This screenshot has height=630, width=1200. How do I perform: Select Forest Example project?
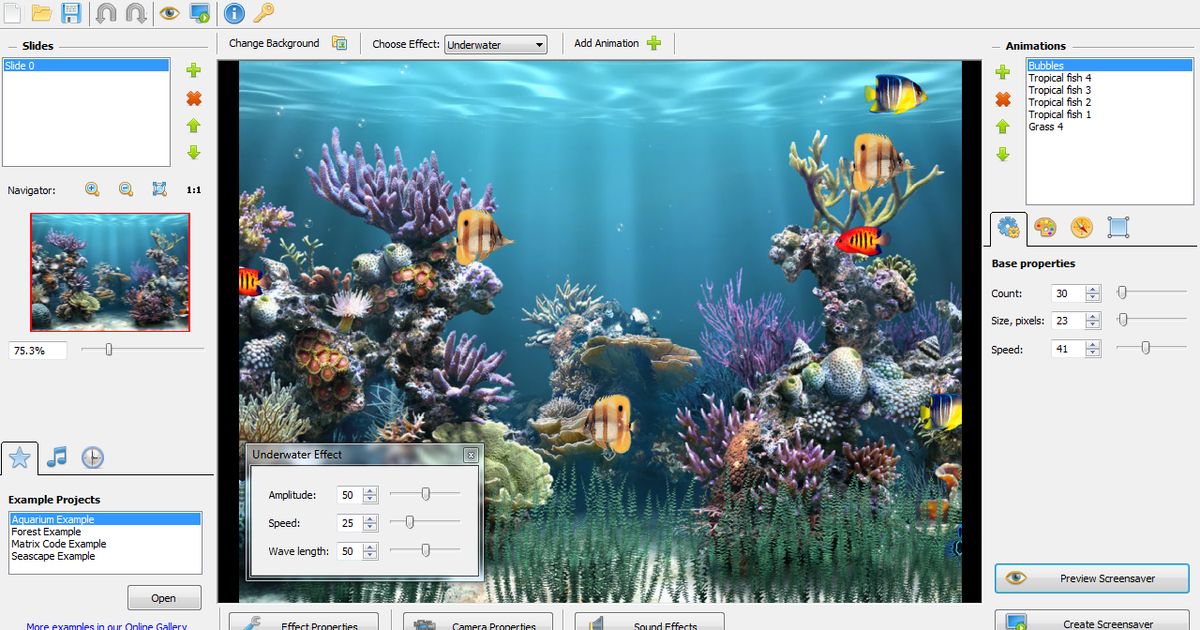(x=45, y=531)
